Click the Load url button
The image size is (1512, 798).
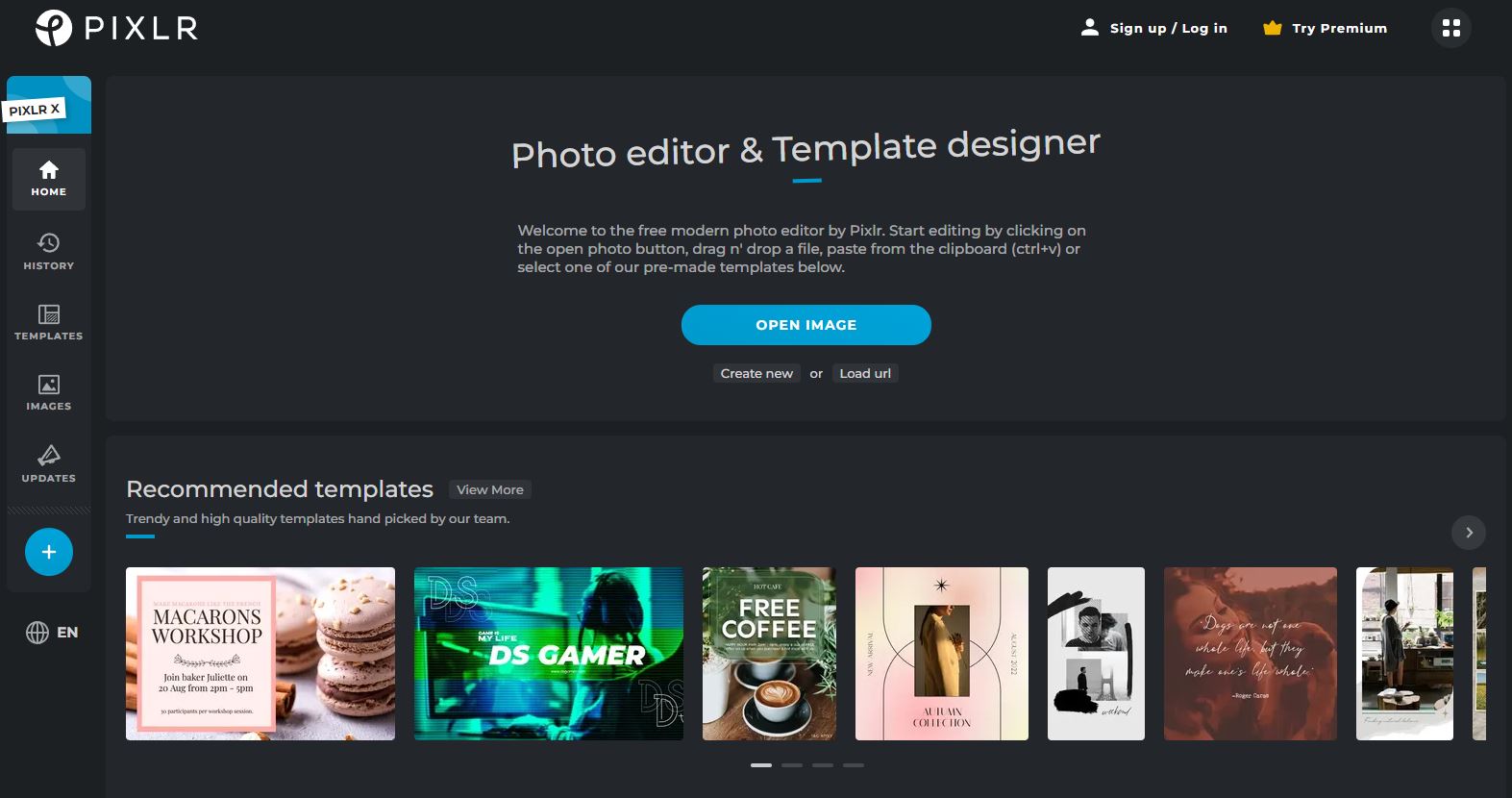tap(864, 373)
